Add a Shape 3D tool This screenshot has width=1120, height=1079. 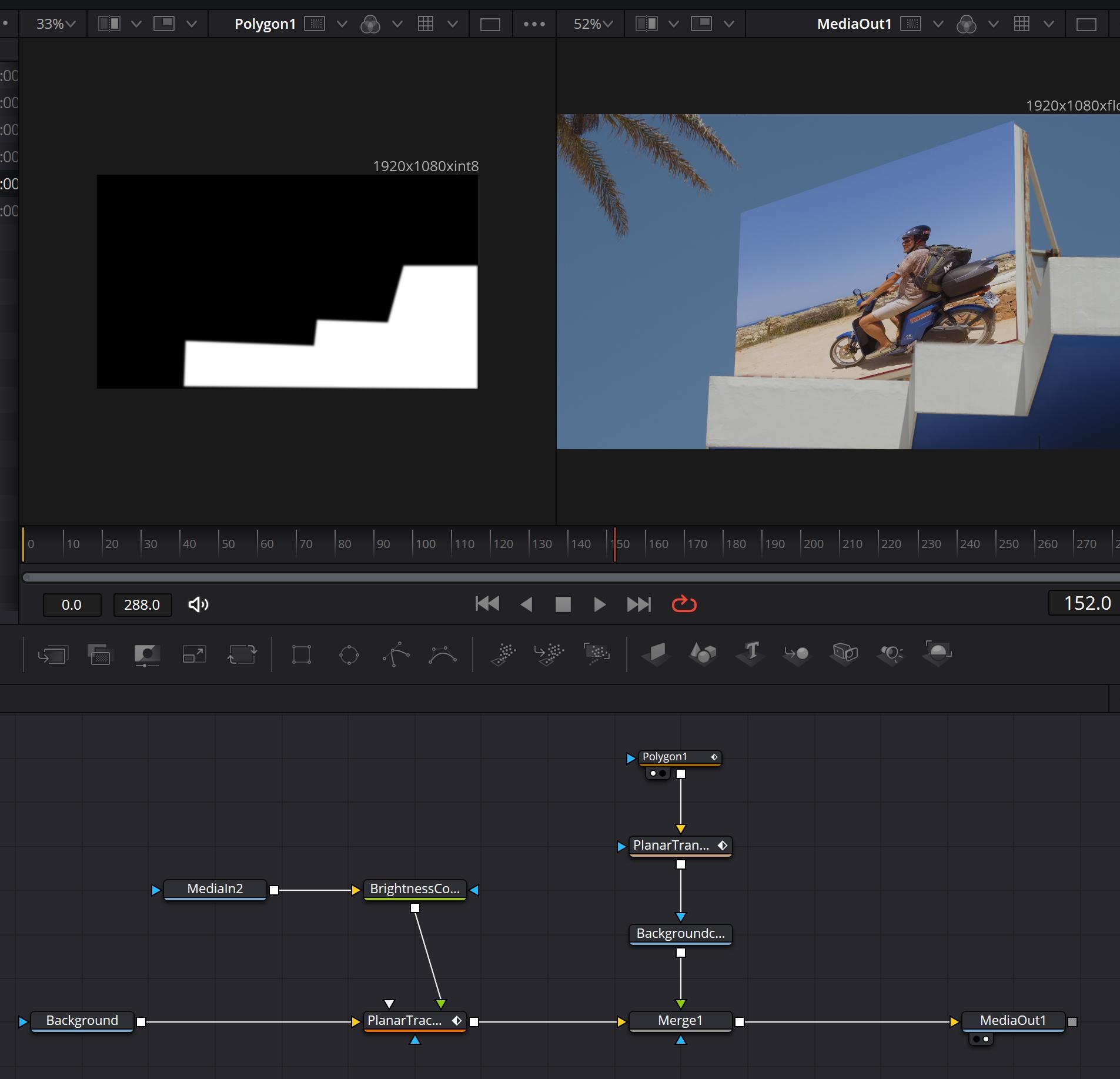tap(703, 654)
